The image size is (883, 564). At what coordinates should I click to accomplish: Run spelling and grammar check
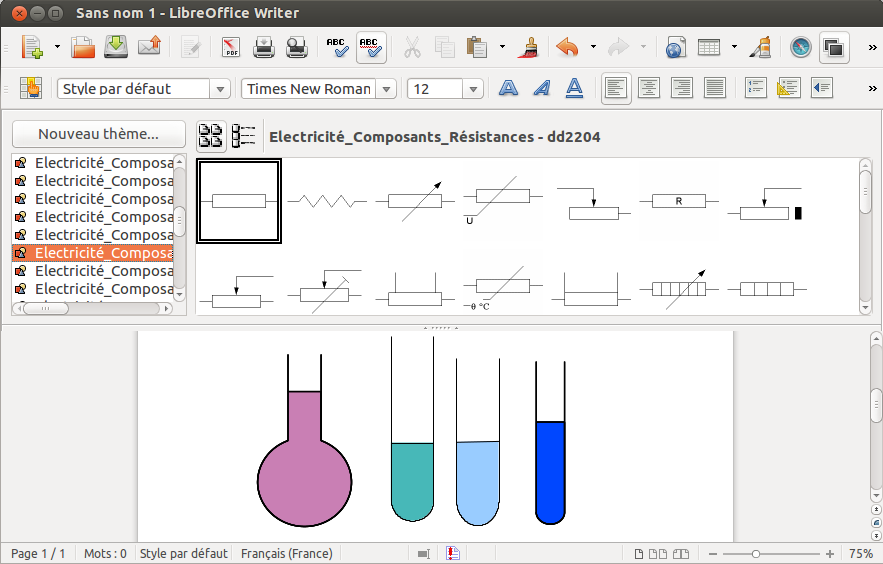[x=337, y=47]
